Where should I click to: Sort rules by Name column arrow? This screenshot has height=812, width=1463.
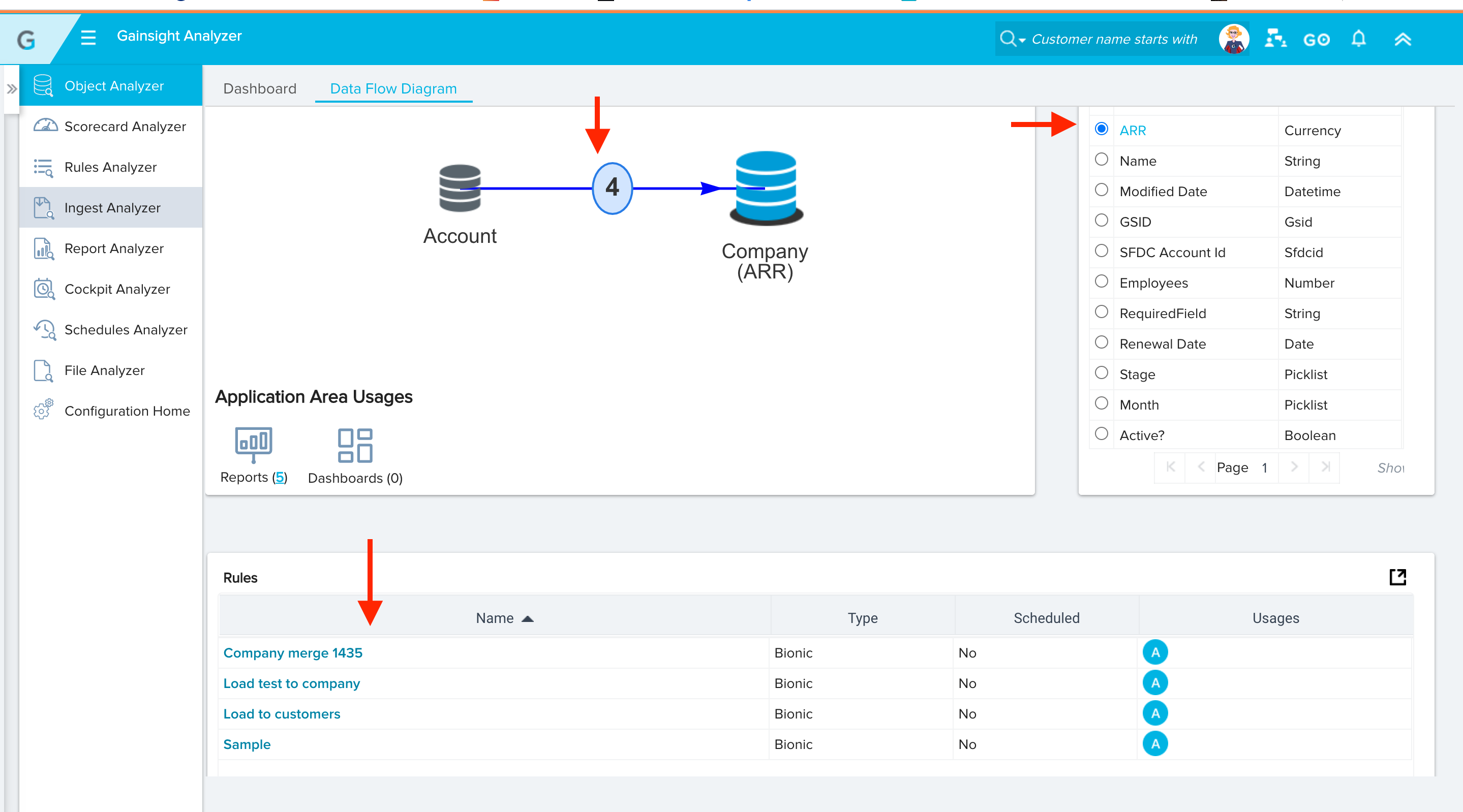click(x=528, y=618)
